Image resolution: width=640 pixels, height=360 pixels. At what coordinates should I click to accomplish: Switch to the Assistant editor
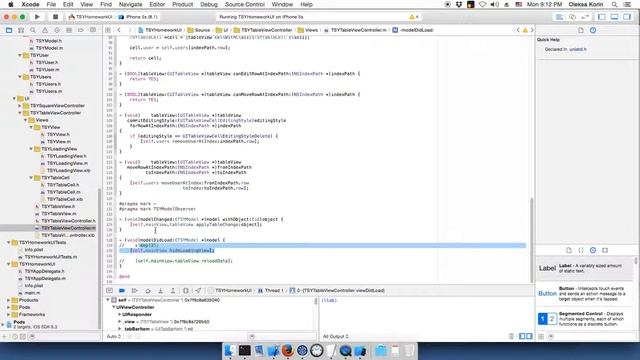tap(572, 17)
